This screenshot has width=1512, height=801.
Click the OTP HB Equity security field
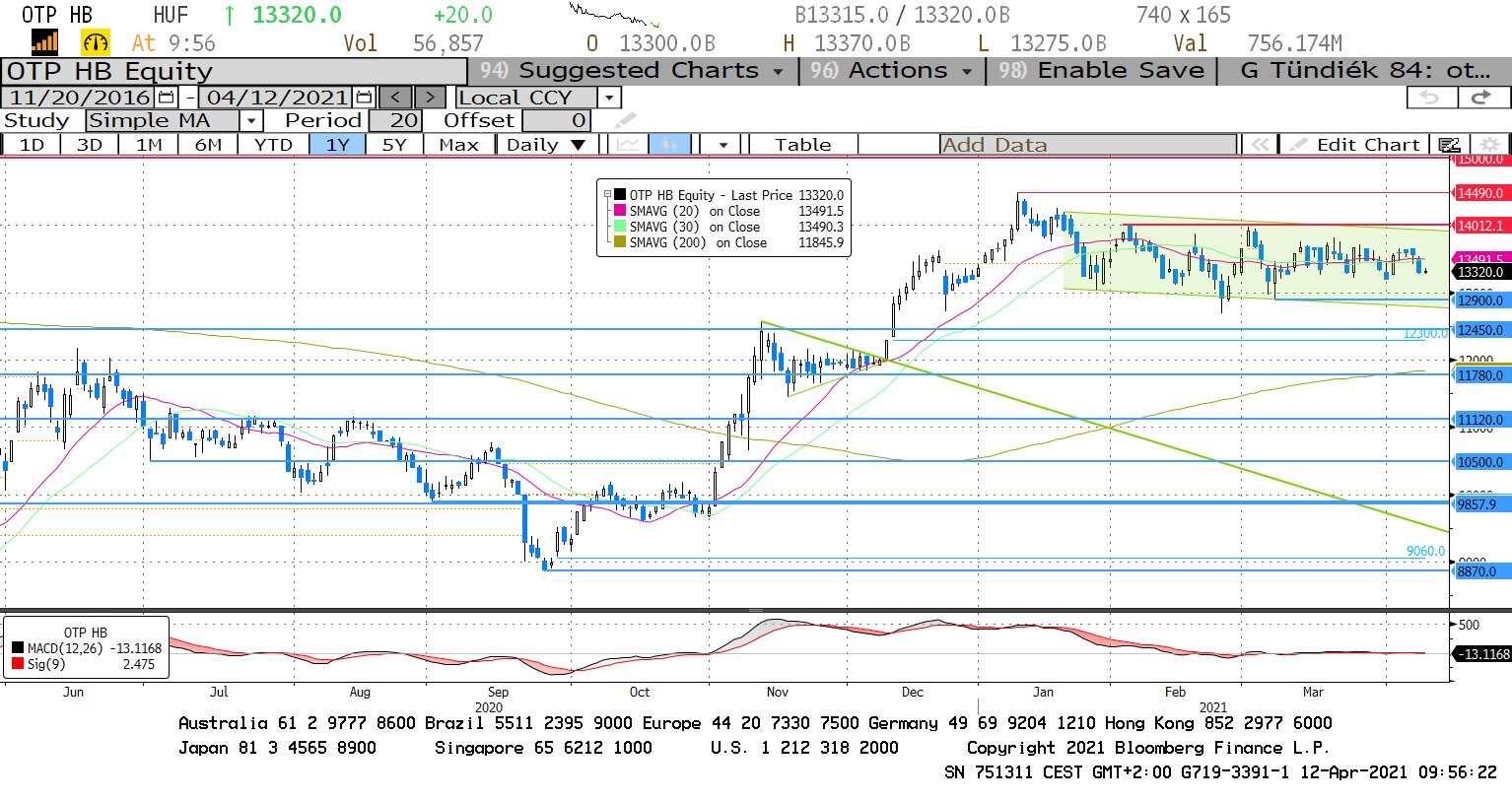point(234,71)
